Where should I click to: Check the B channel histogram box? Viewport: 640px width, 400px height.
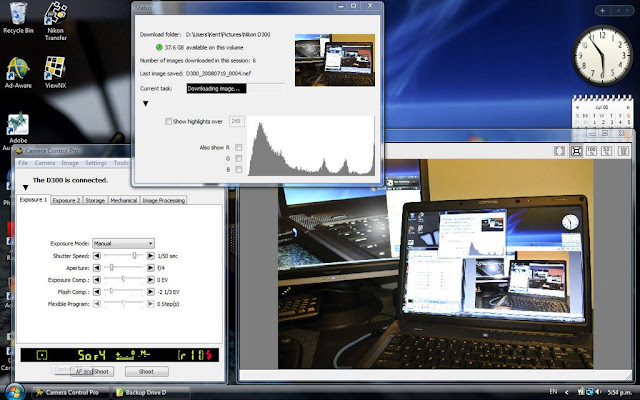point(238,169)
